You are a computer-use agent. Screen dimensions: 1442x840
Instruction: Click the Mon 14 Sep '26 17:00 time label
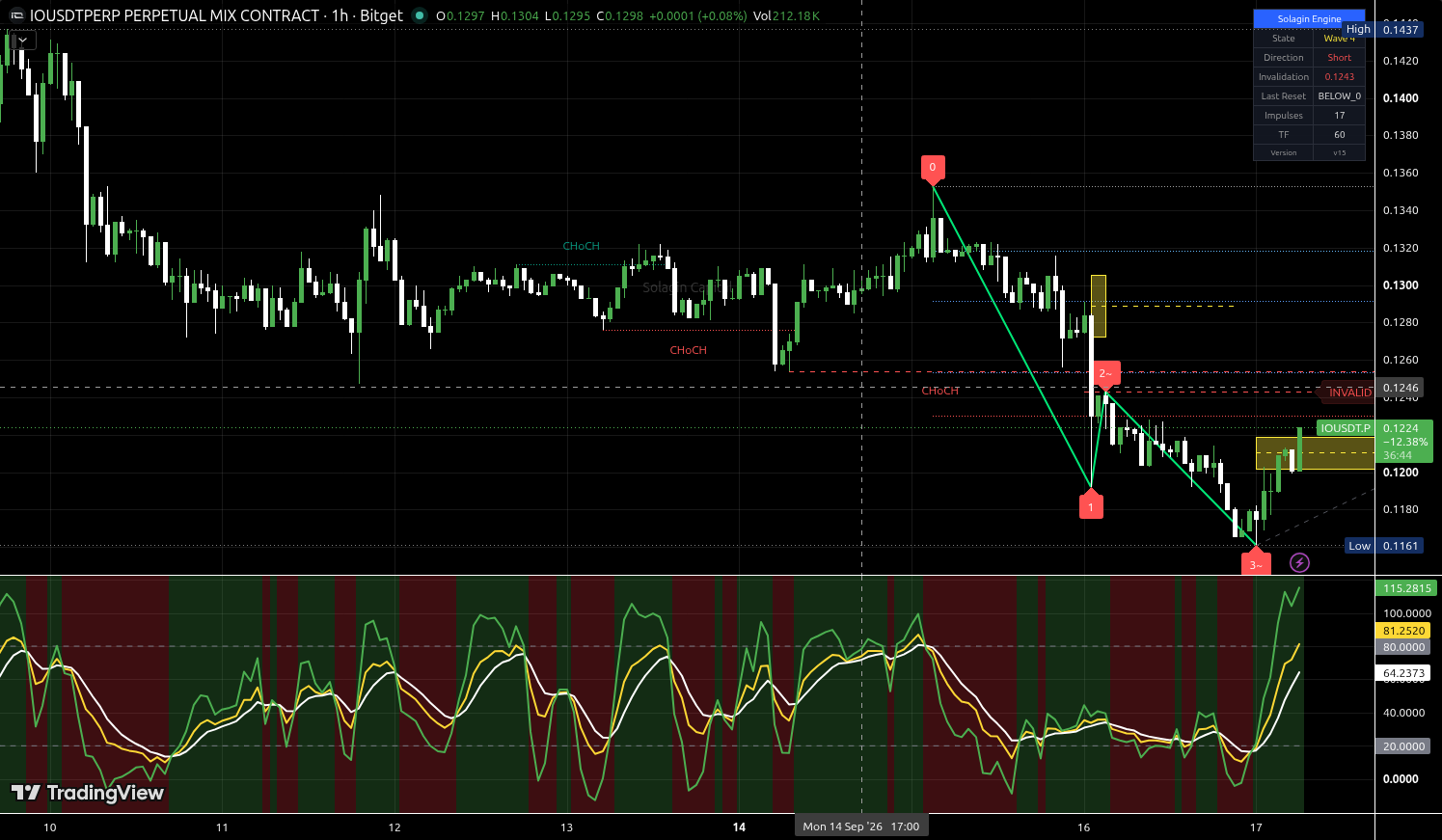[x=860, y=826]
